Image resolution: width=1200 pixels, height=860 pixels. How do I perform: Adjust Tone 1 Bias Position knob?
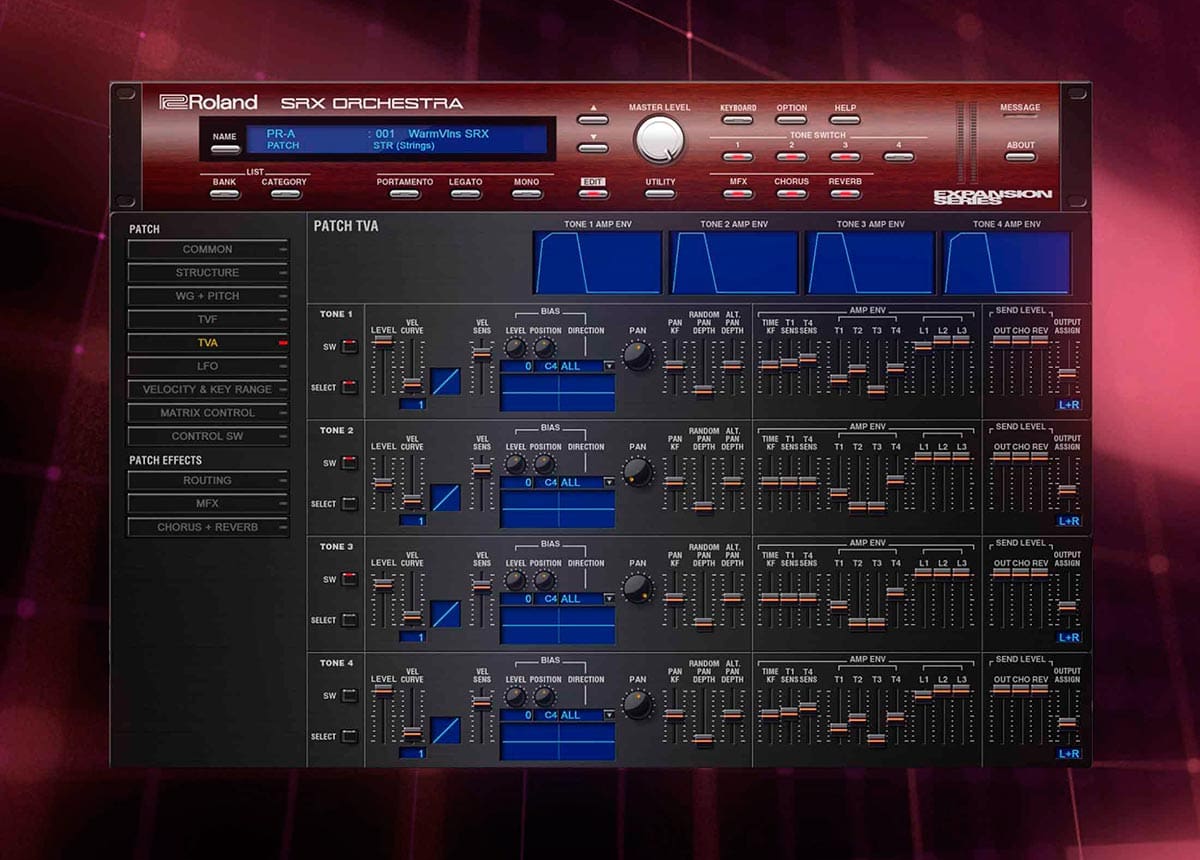point(545,348)
